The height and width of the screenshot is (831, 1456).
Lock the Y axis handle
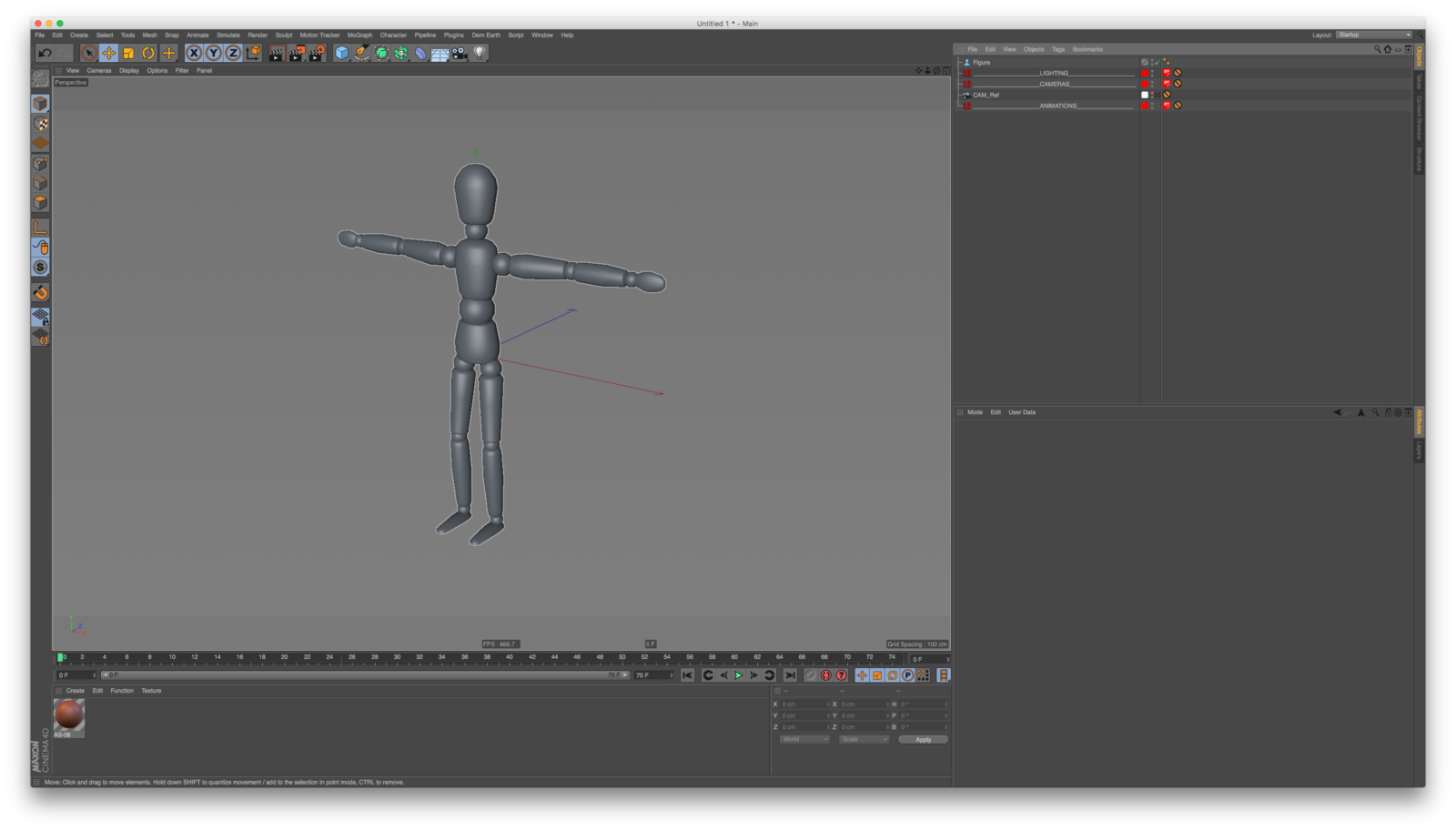coord(213,53)
